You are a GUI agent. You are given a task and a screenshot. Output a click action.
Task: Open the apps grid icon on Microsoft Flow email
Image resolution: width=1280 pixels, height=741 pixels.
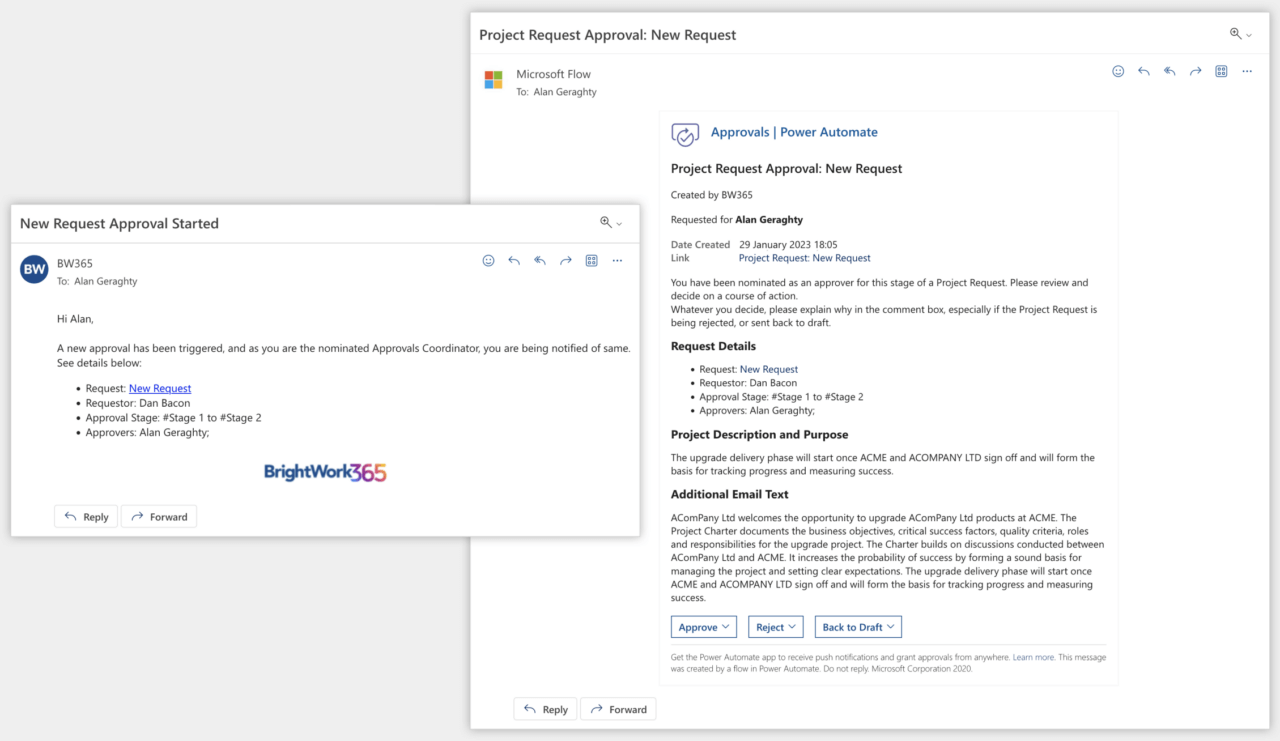1221,71
